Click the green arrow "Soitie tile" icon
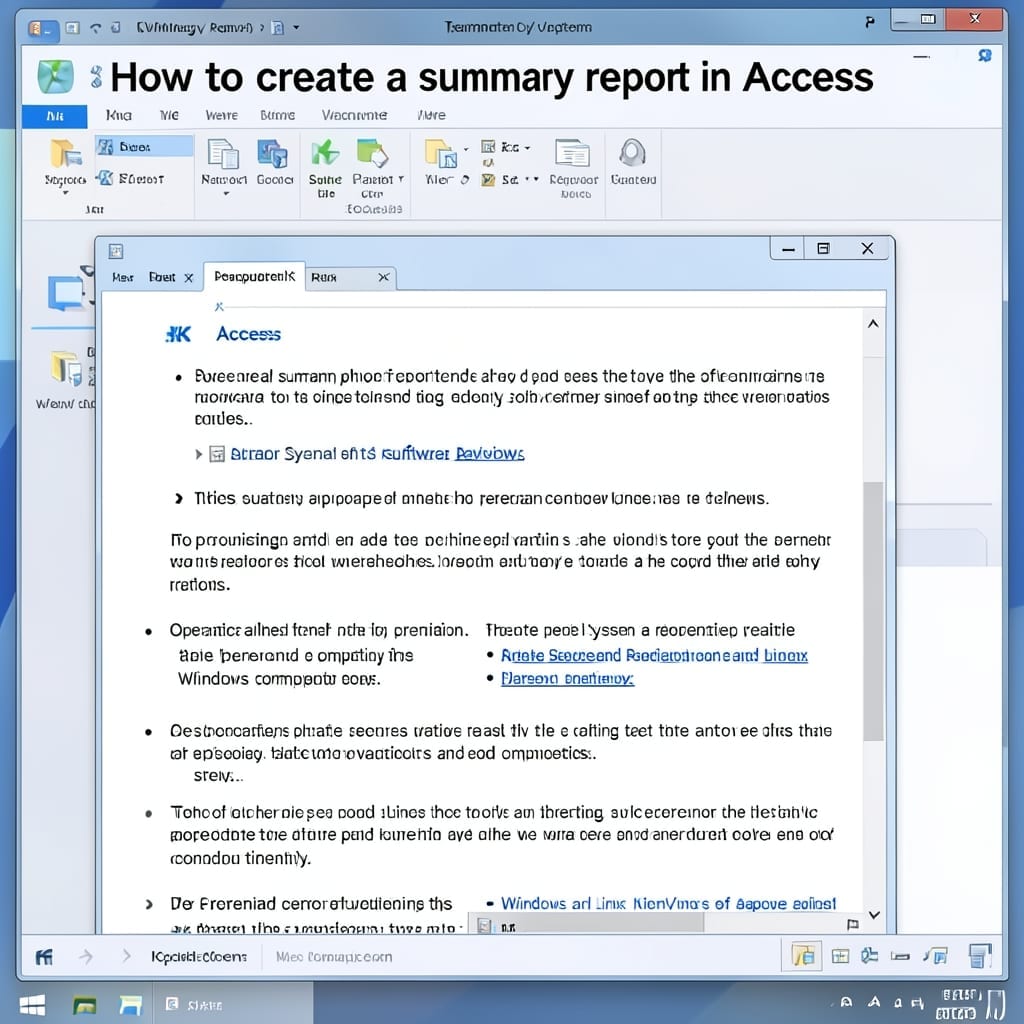Image resolution: width=1024 pixels, height=1024 pixels. pos(325,153)
